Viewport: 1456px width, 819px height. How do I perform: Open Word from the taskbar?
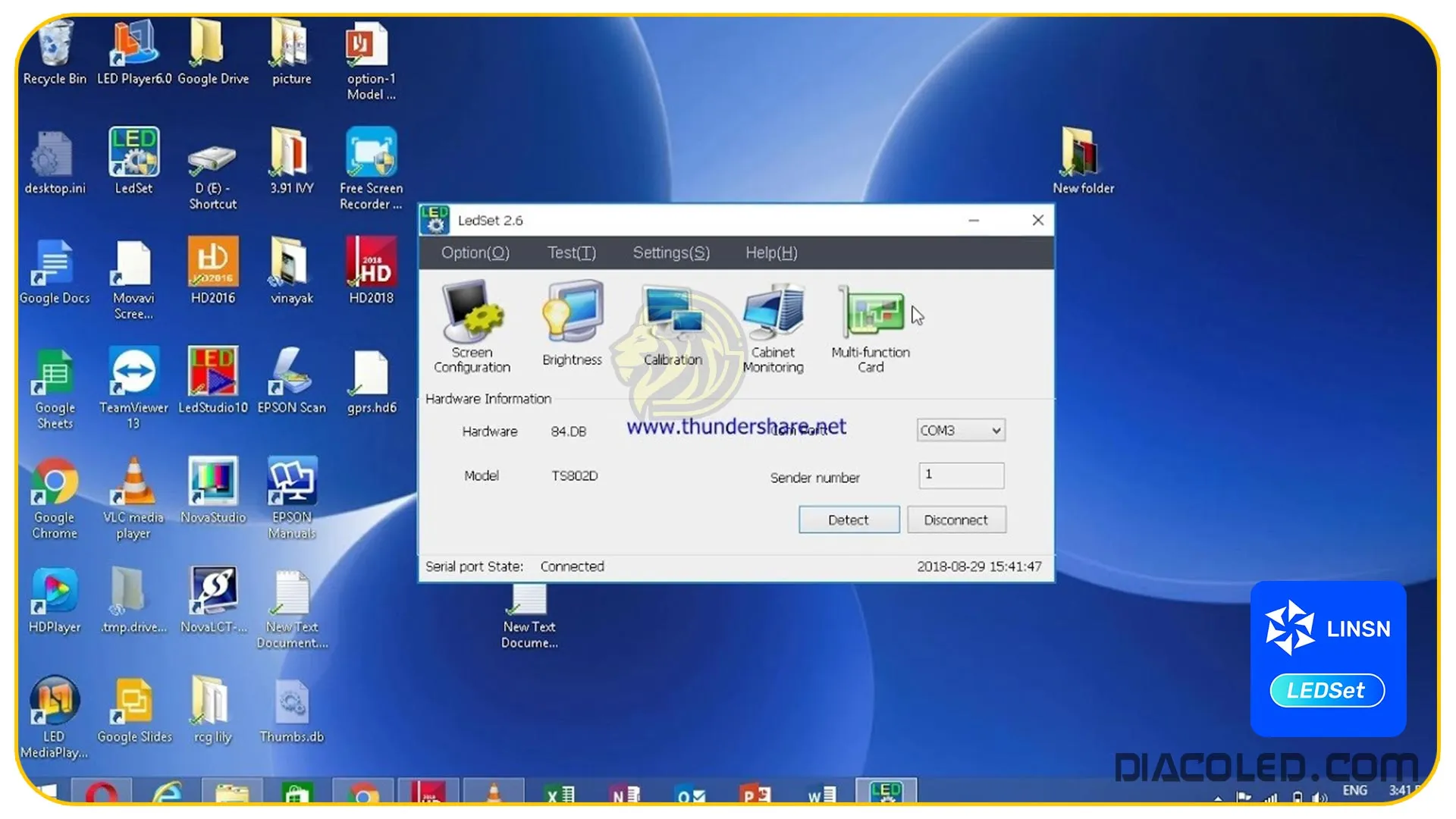coord(821,795)
